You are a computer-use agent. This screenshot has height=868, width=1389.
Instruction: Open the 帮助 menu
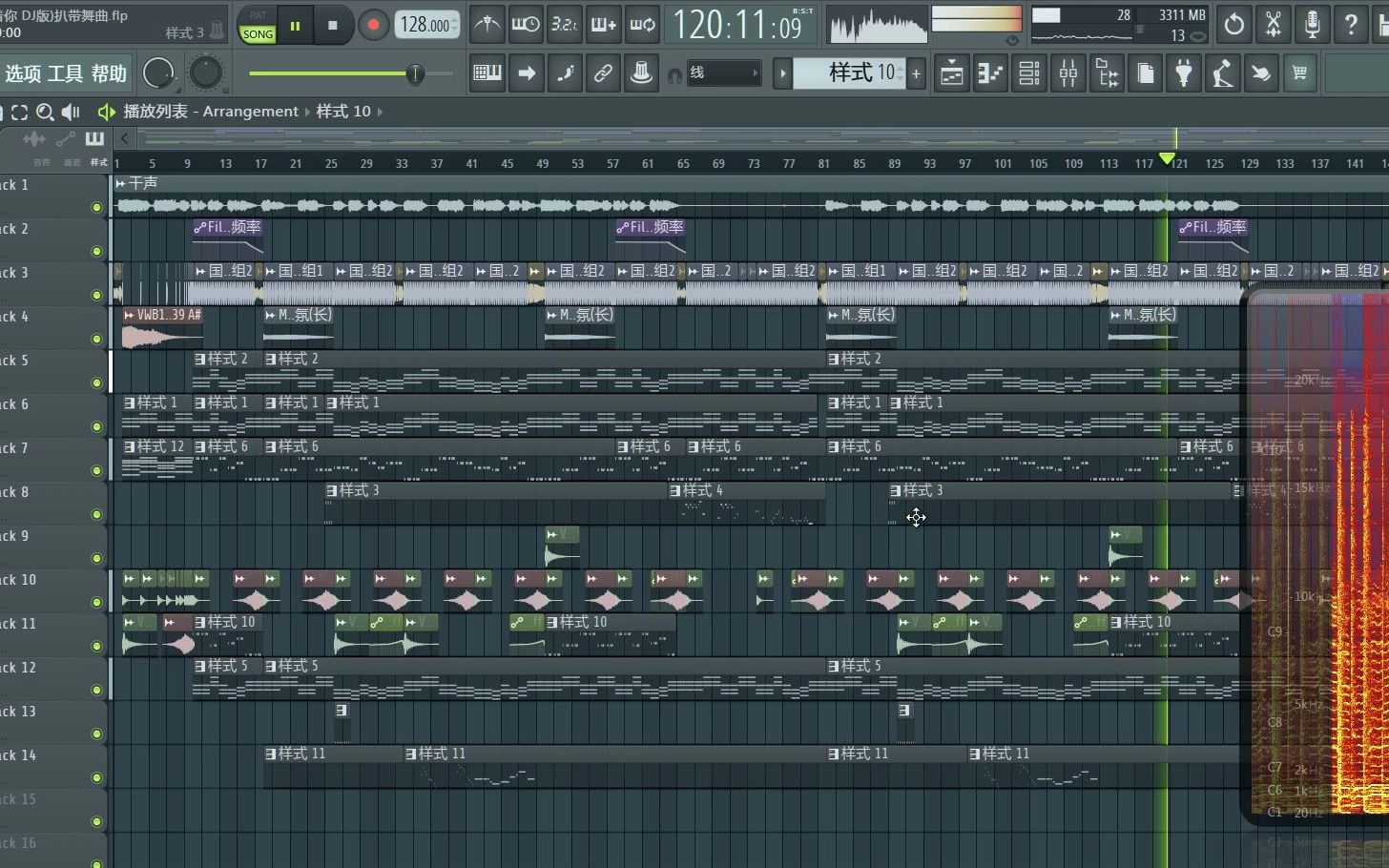coord(109,74)
